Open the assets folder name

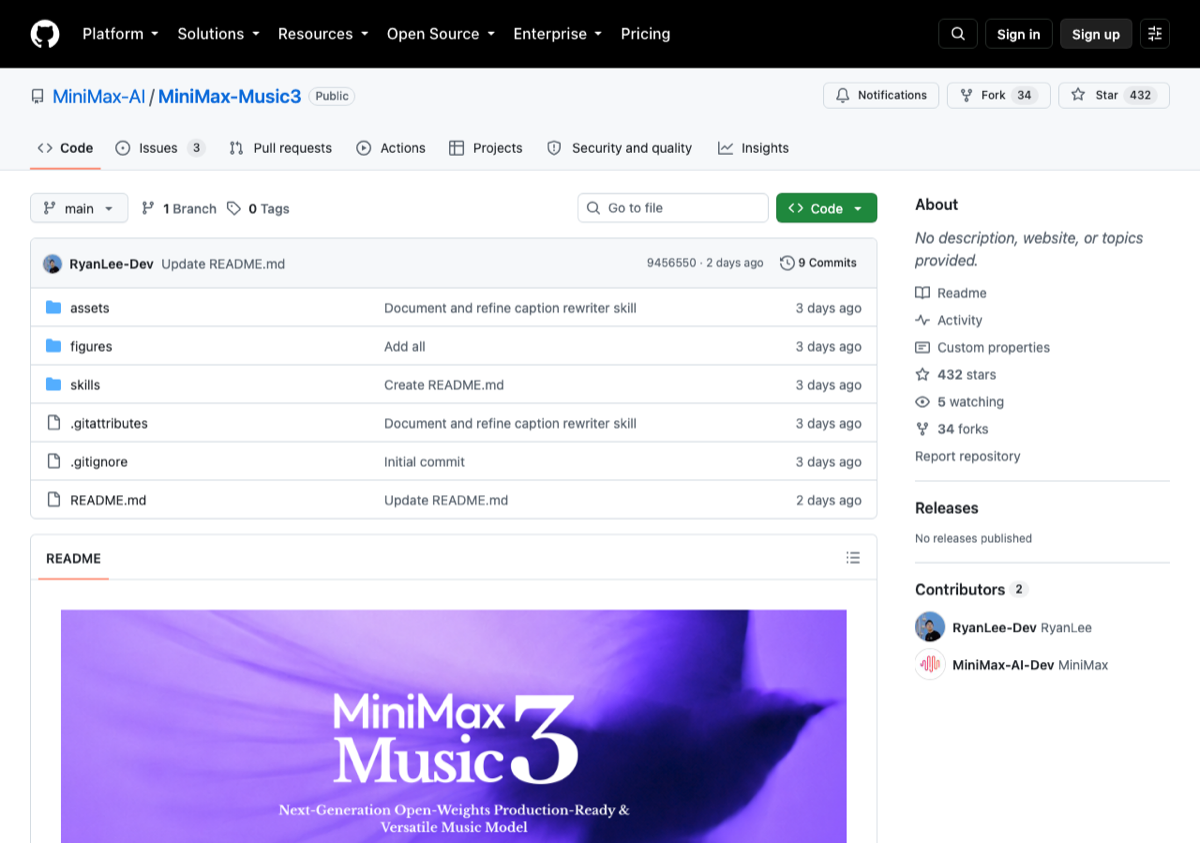pos(90,308)
